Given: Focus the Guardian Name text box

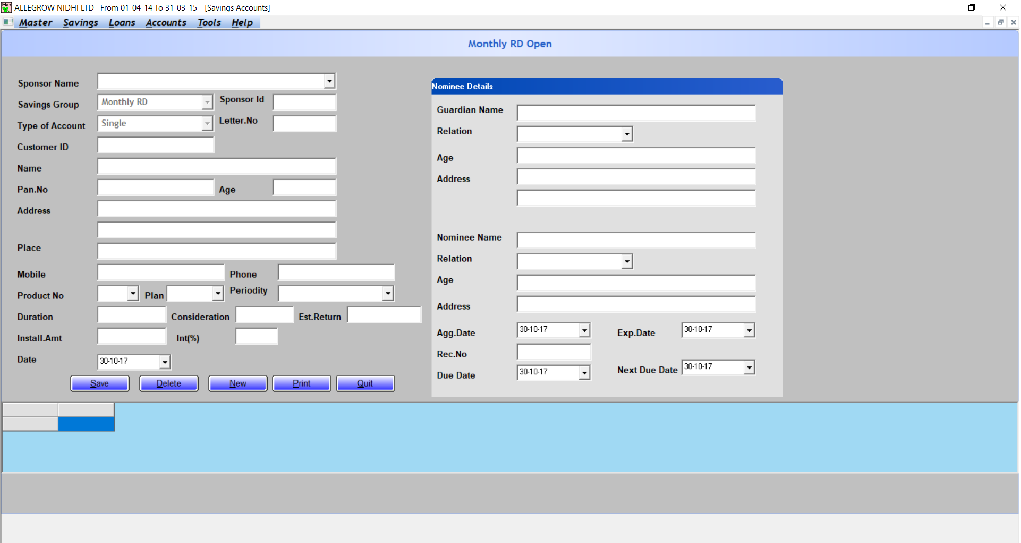Looking at the screenshot, I should click(636, 113).
